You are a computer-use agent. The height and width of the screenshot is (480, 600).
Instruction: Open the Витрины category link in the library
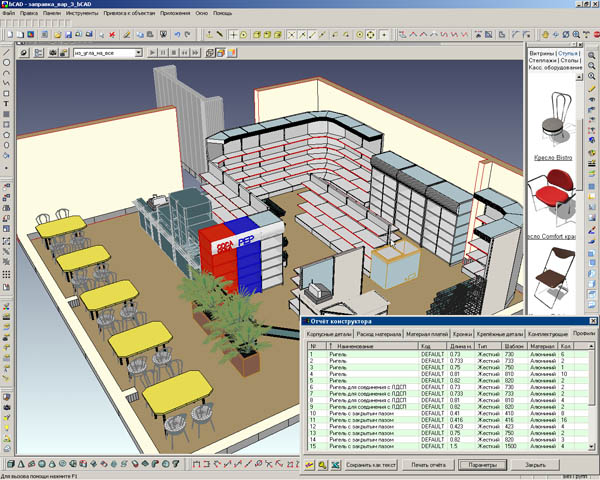point(541,53)
